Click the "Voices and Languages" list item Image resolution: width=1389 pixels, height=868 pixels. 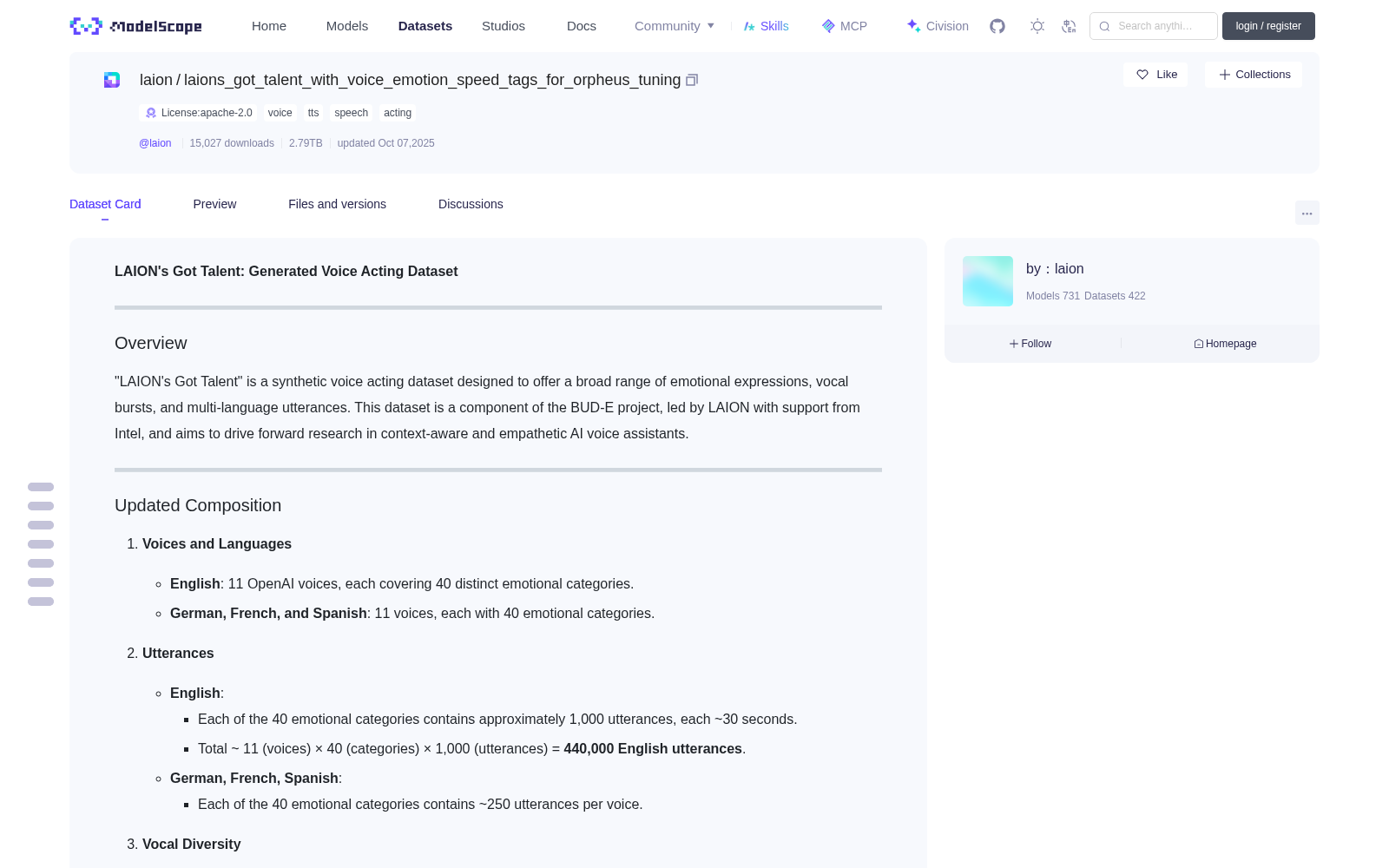[x=217, y=544]
